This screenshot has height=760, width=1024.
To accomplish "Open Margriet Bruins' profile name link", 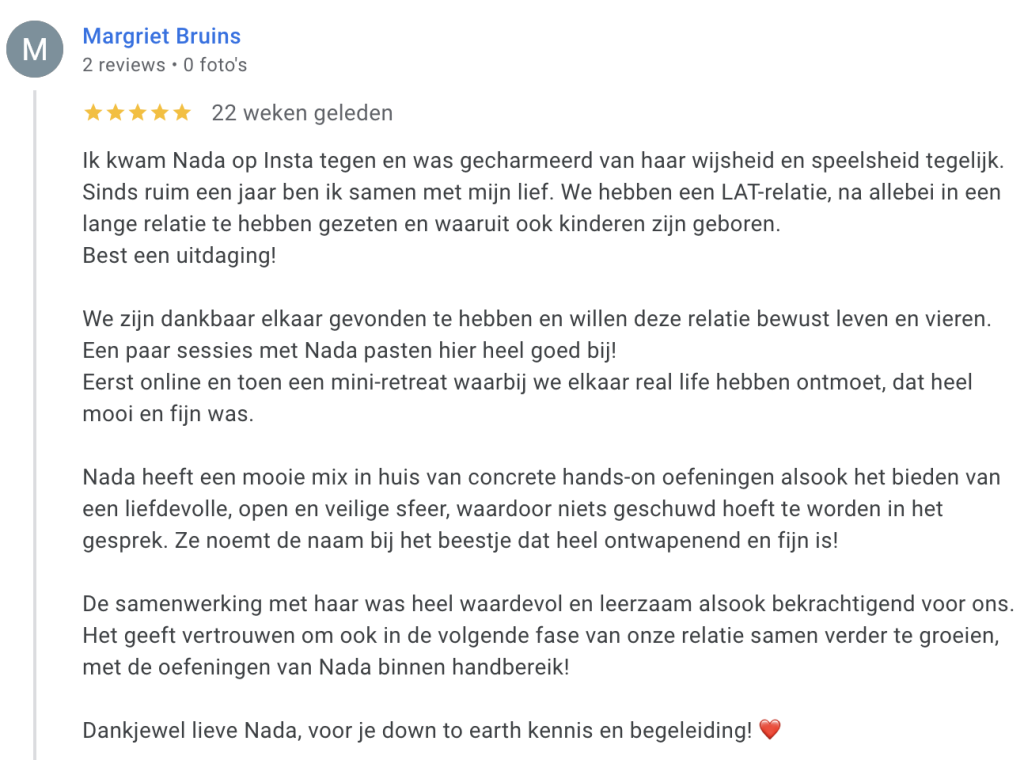I will click(x=161, y=37).
